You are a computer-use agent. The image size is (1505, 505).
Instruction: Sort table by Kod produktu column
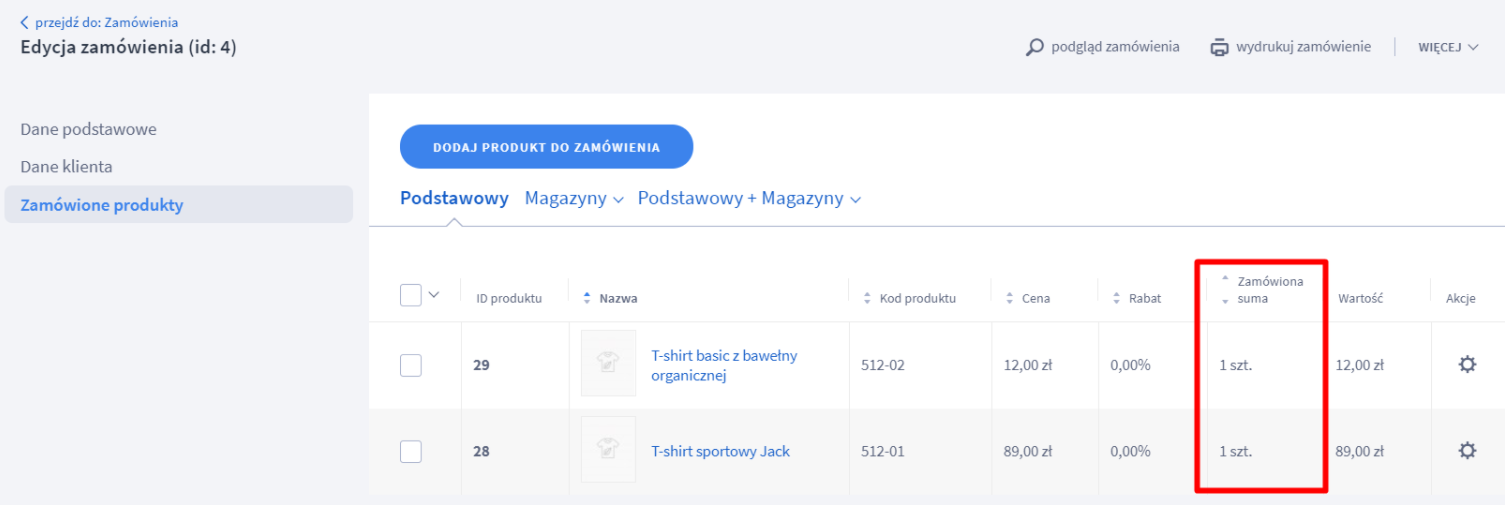click(x=909, y=298)
